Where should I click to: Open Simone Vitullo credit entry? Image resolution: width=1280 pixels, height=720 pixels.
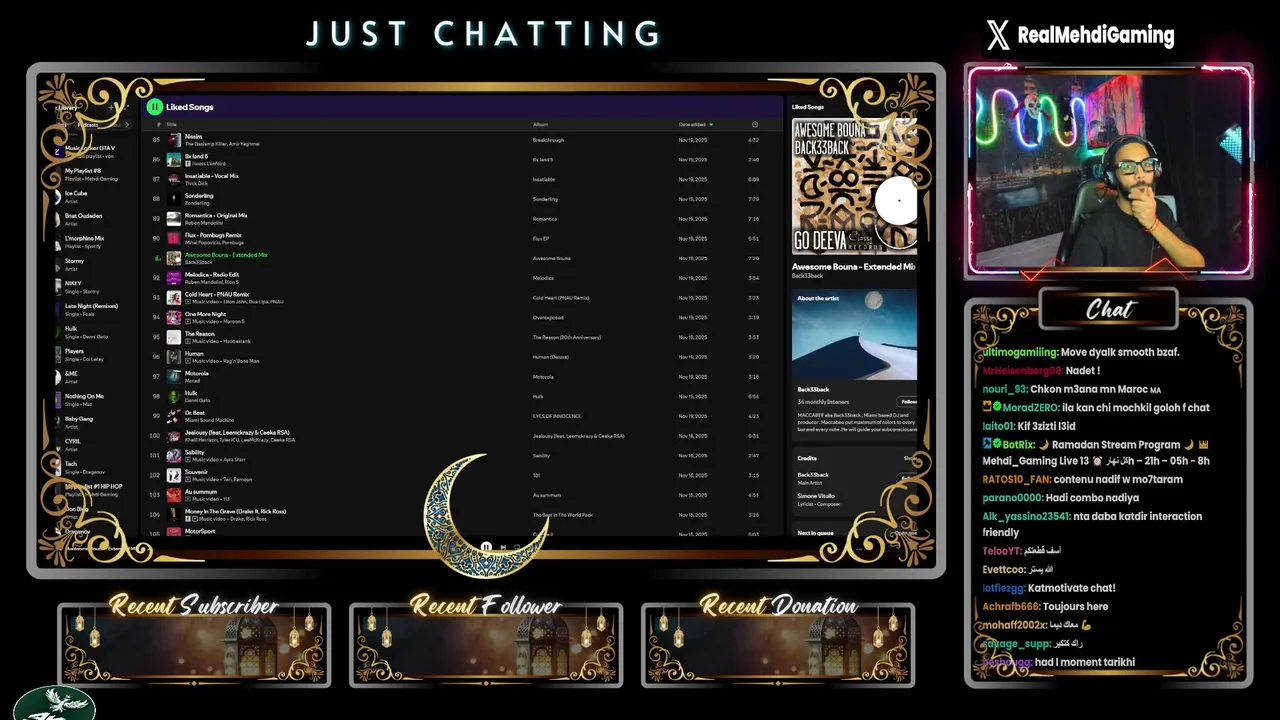(818, 496)
